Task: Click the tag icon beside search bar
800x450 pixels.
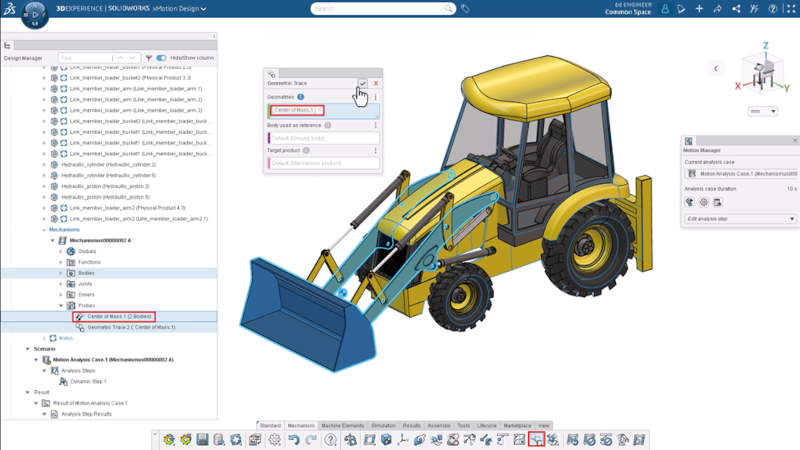Action: [x=465, y=9]
